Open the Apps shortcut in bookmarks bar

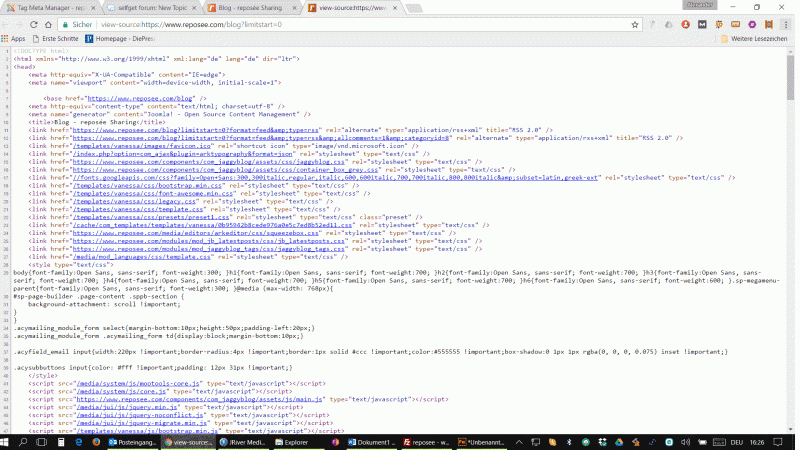pyautogui.click(x=13, y=38)
